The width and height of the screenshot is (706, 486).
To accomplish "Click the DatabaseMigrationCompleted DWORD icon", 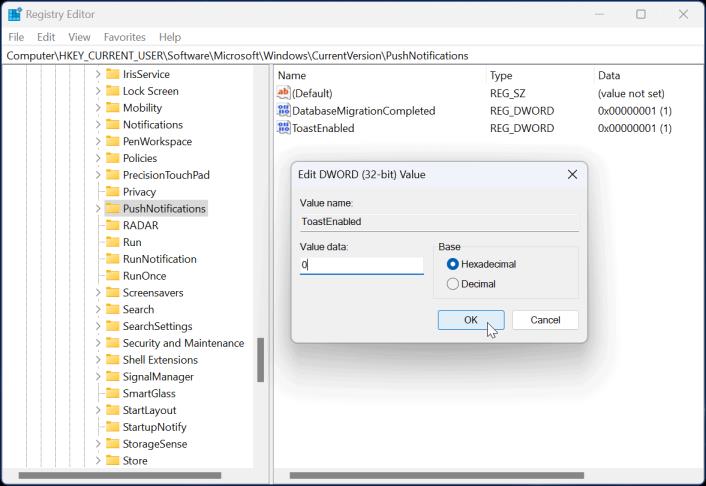I will [284, 110].
